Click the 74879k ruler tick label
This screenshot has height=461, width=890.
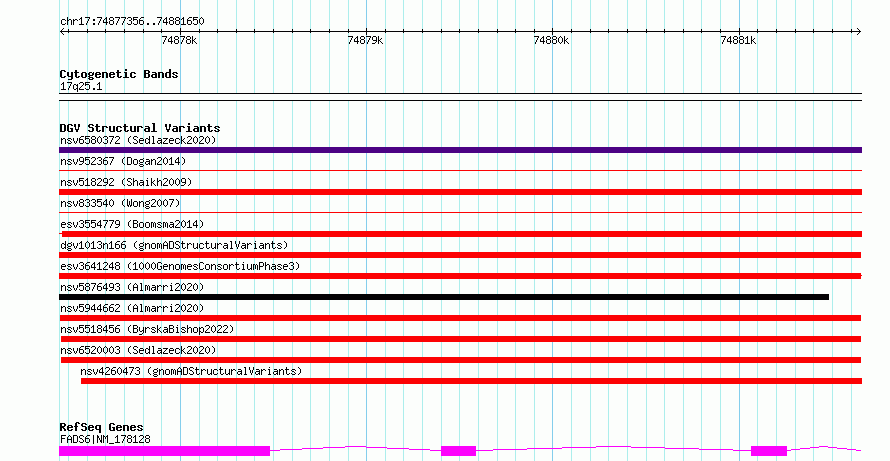tap(366, 40)
